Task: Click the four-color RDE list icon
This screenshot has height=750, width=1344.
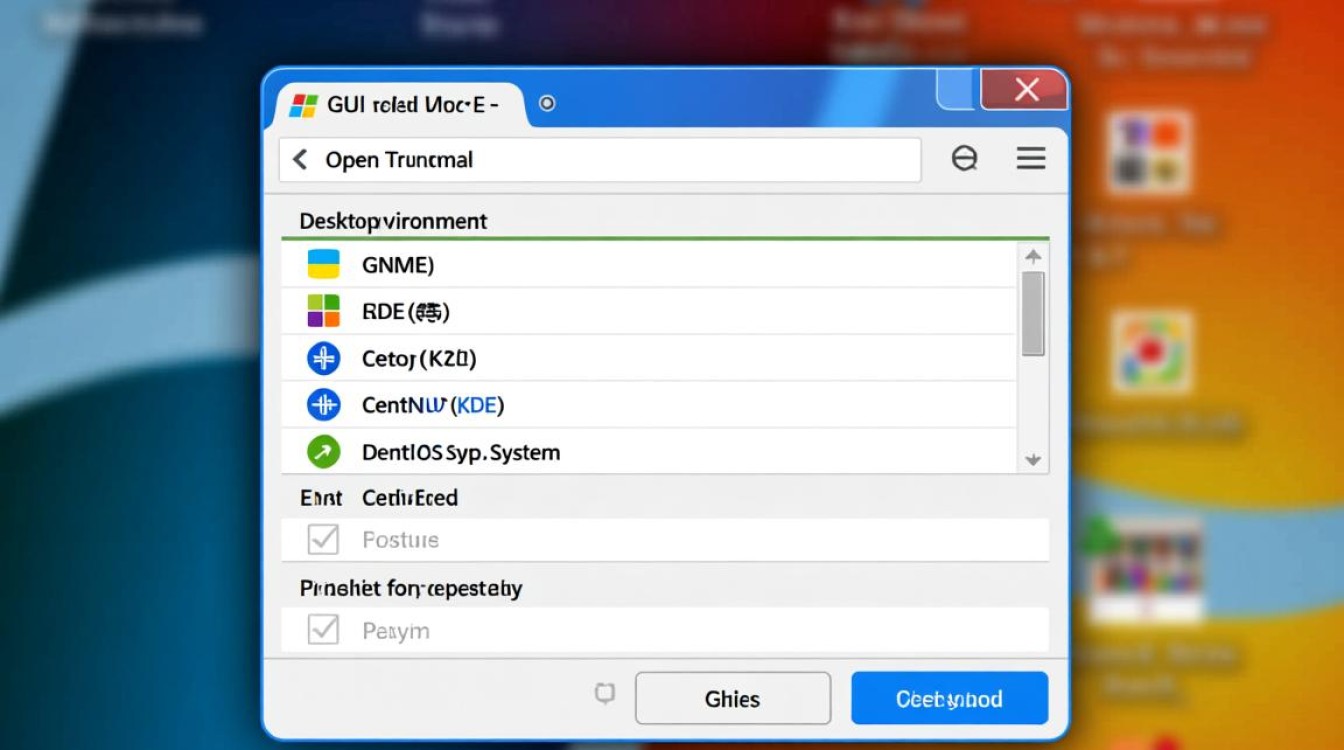Action: [x=323, y=312]
